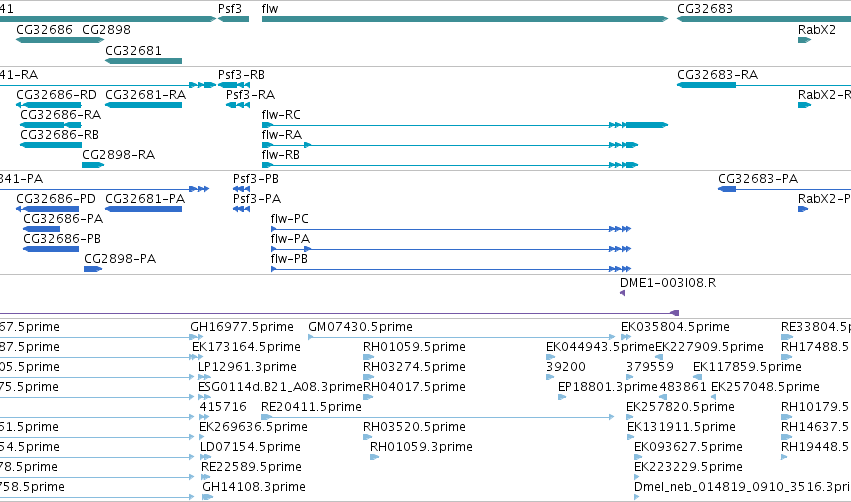Screen dimensions: 851x502
Task: Select EST label EK035804.5prime
Action: pyautogui.click(x=675, y=327)
